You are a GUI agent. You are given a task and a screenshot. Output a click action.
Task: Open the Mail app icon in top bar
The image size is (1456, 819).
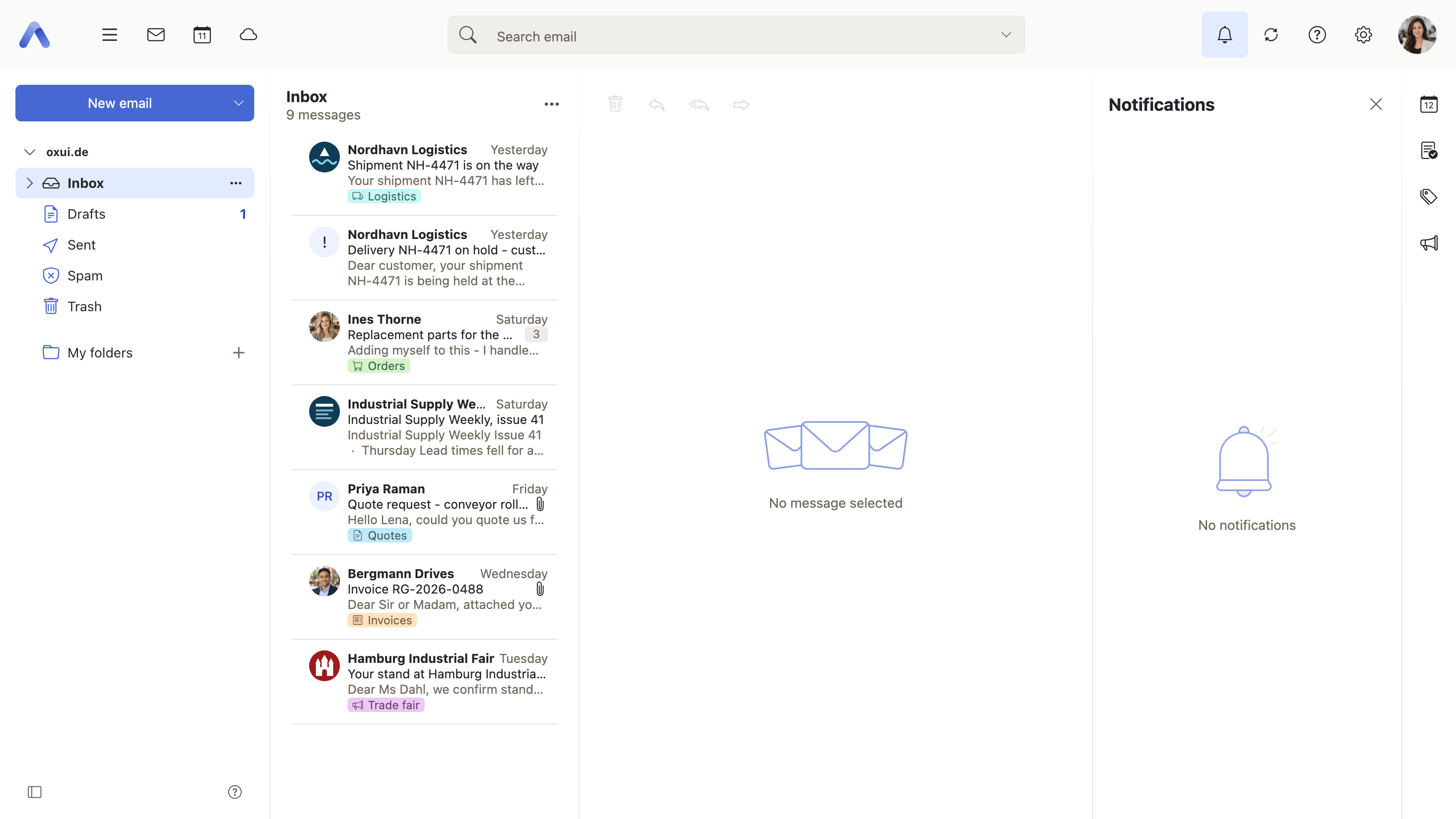point(156,35)
